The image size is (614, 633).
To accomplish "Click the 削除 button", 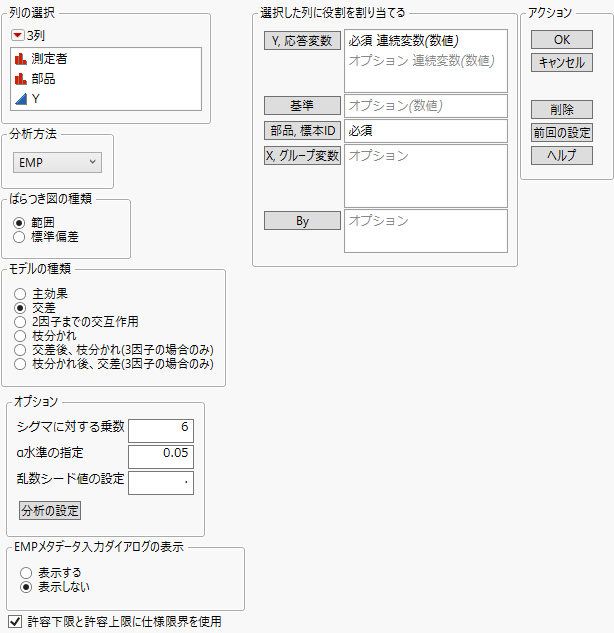I will [562, 109].
